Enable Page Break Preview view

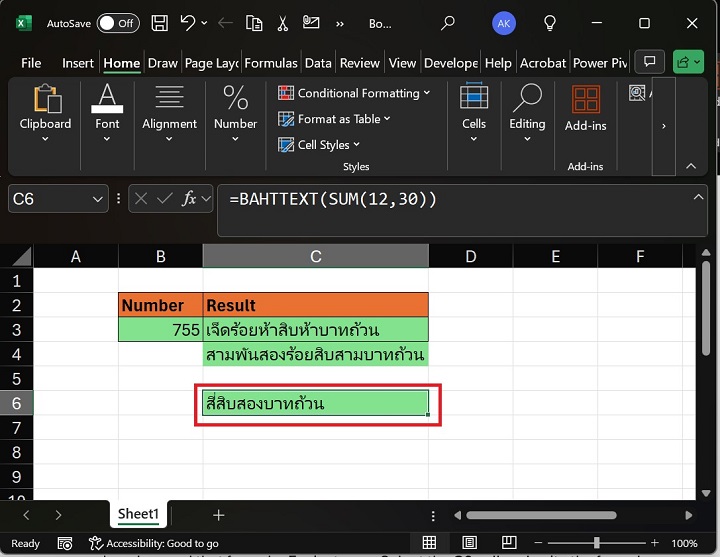(x=509, y=543)
